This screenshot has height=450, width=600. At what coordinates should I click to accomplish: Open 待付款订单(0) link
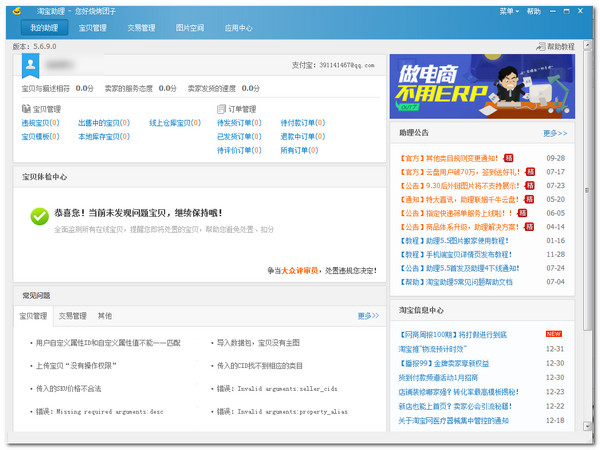click(x=303, y=123)
